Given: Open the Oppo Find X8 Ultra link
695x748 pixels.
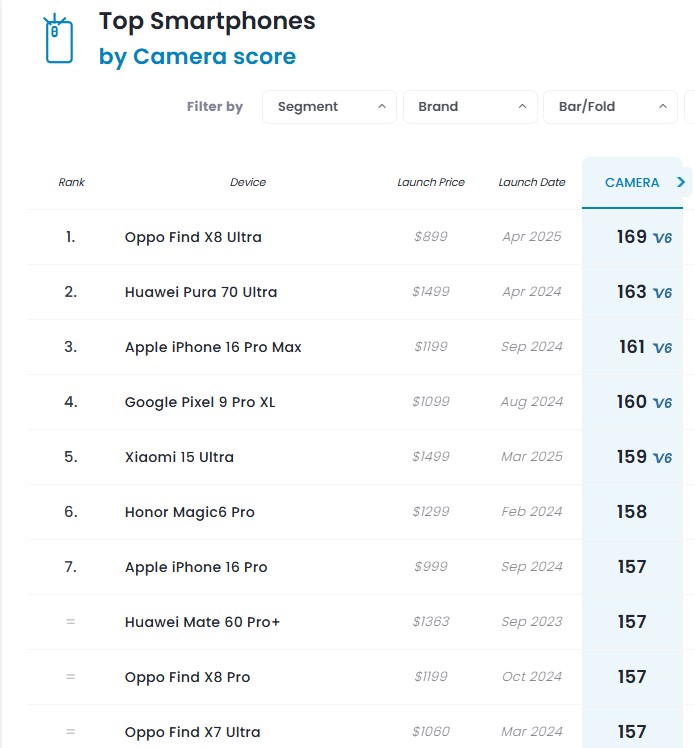Looking at the screenshot, I should pos(193,237).
